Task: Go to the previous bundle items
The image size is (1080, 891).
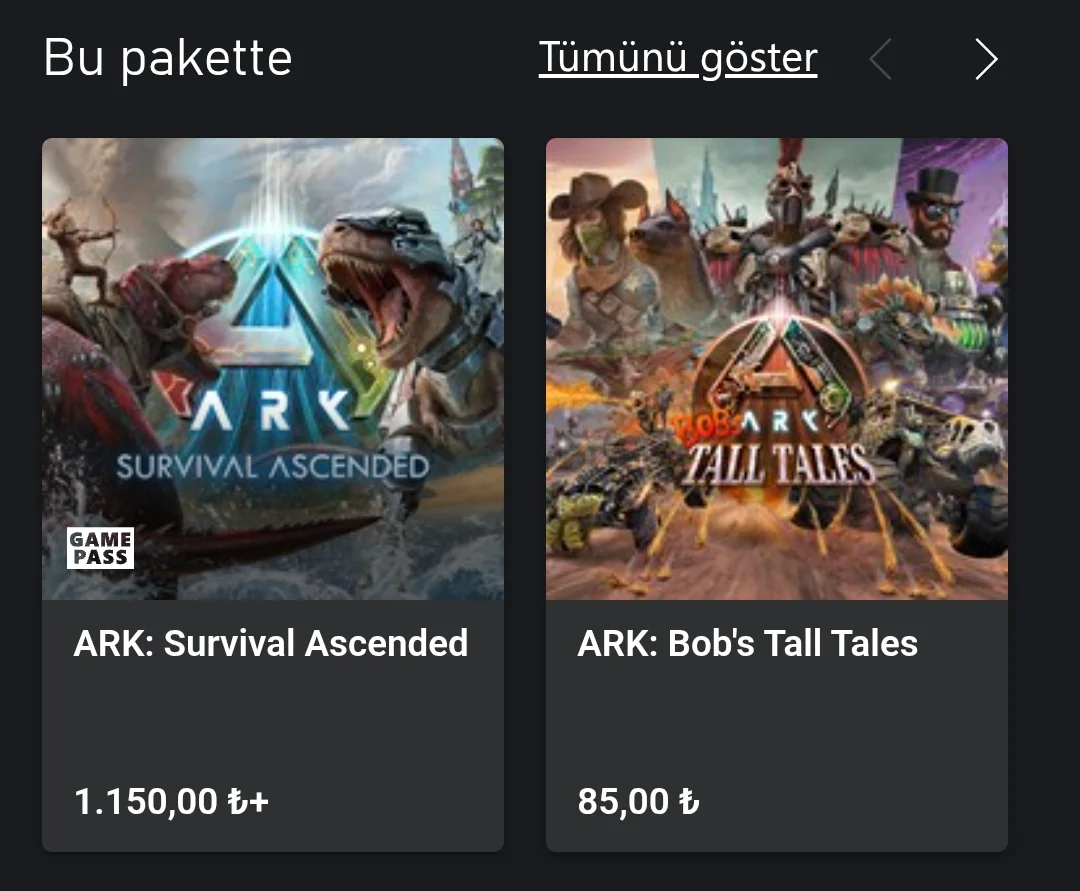Action: pos(880,60)
